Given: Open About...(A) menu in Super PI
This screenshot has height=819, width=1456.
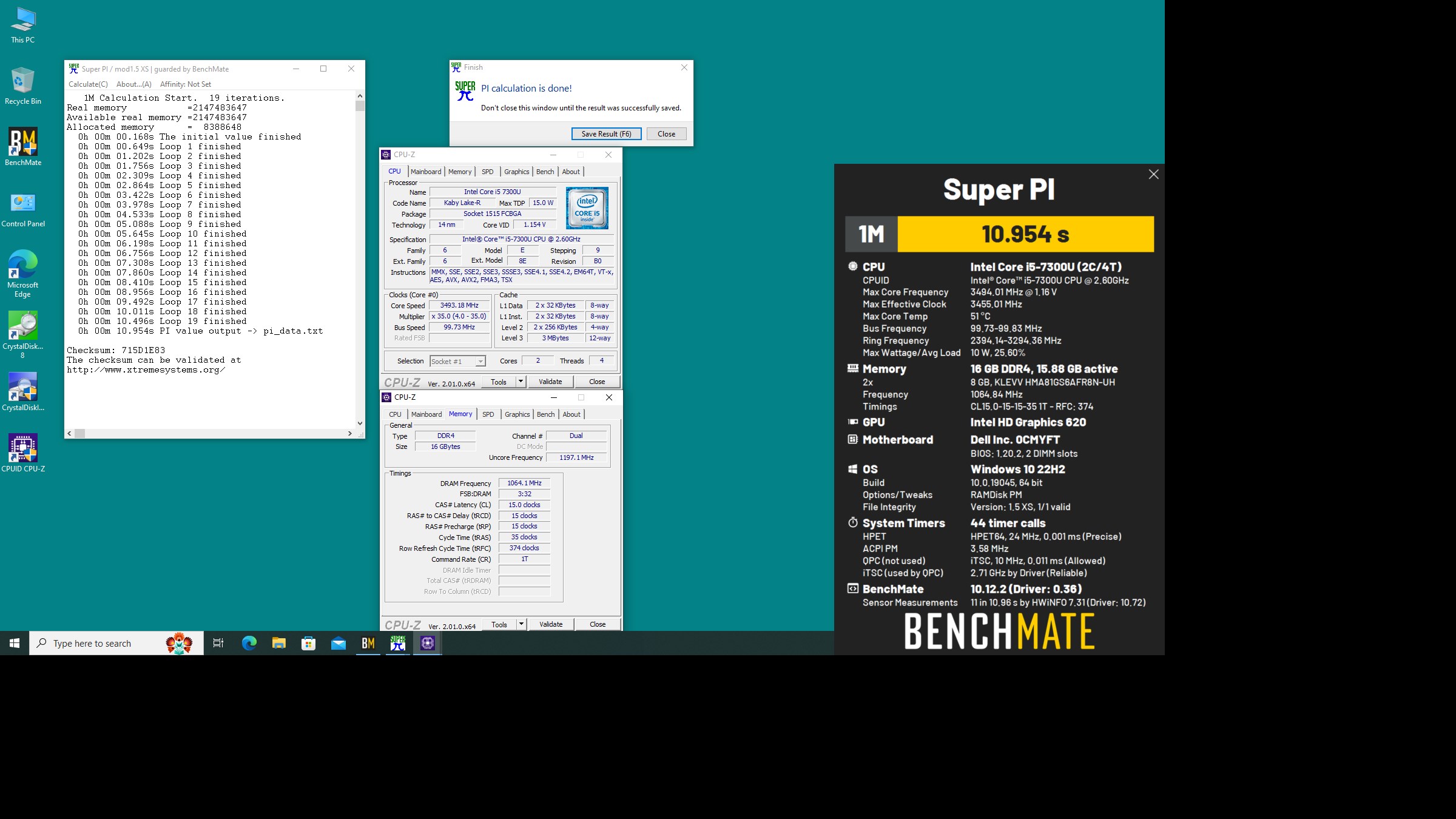Looking at the screenshot, I should coord(134,84).
